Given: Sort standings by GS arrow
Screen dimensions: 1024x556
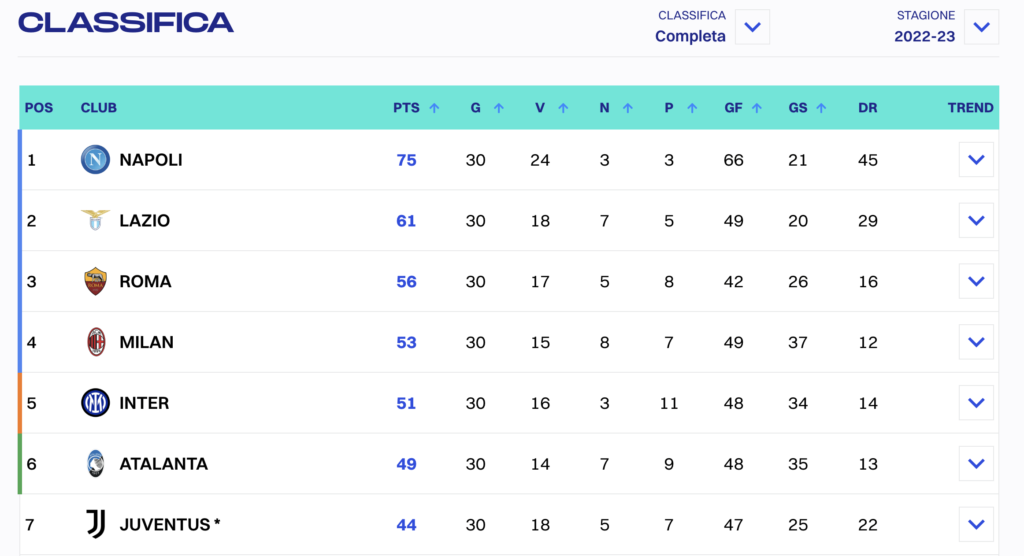Looking at the screenshot, I should (x=821, y=108).
